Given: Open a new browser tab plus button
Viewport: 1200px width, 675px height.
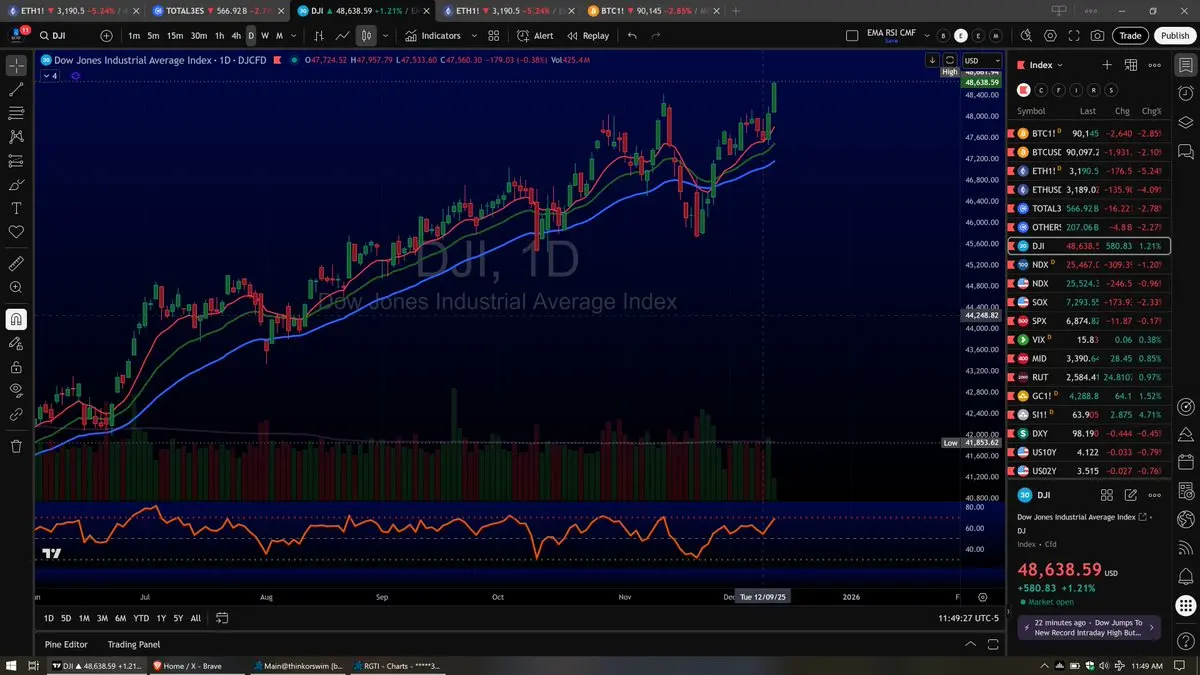Looking at the screenshot, I should click(x=737, y=10).
